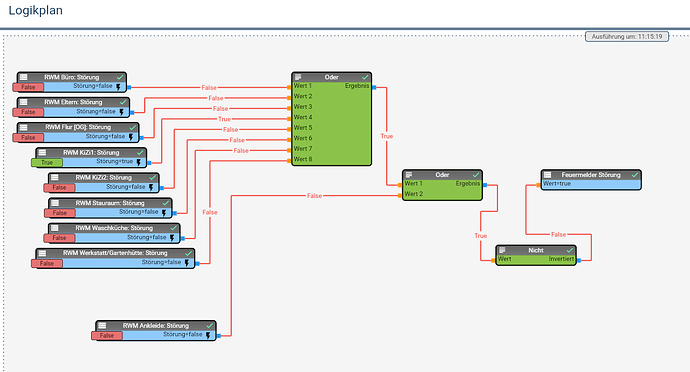
Task: Click the False label on the RWM Ankleide wire
Action: [314, 195]
